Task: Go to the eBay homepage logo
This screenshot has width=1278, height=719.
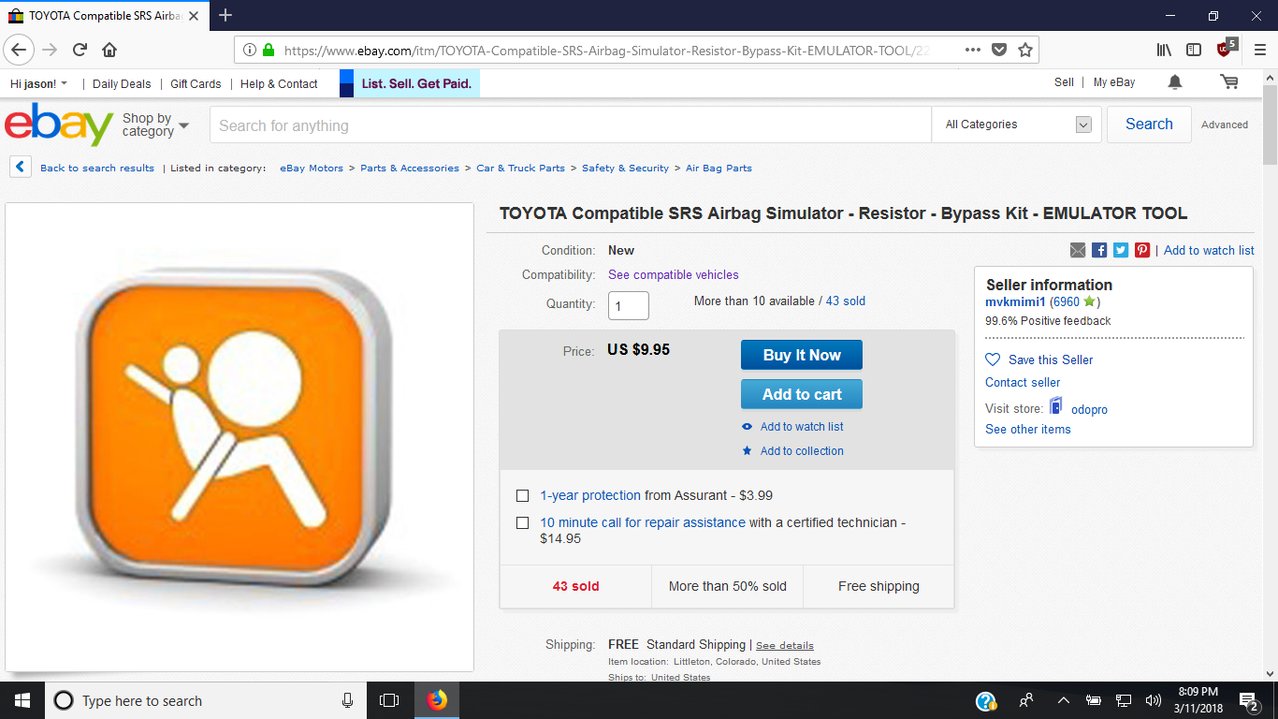Action: click(x=58, y=125)
